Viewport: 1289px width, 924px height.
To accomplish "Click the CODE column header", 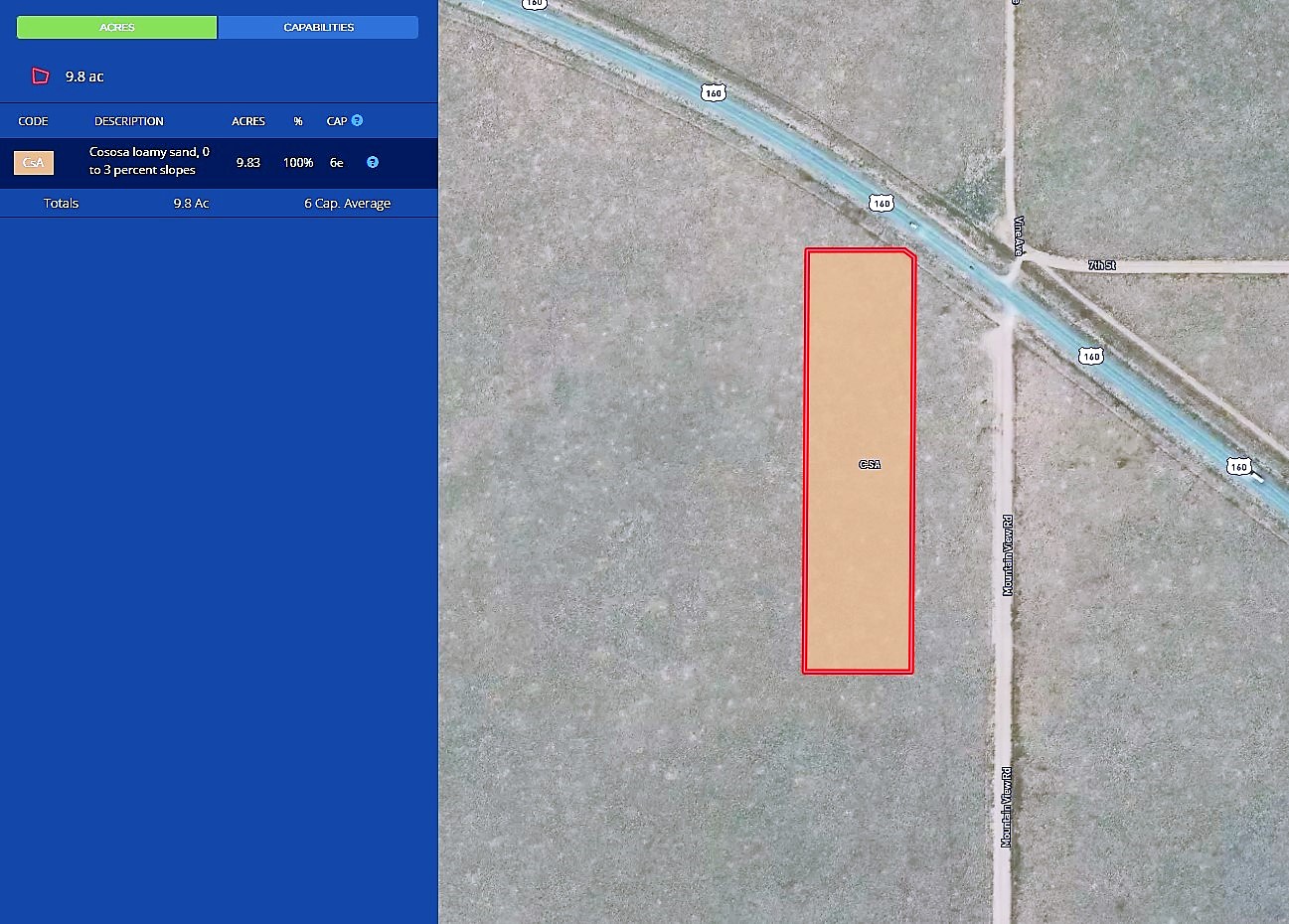I will (x=33, y=121).
